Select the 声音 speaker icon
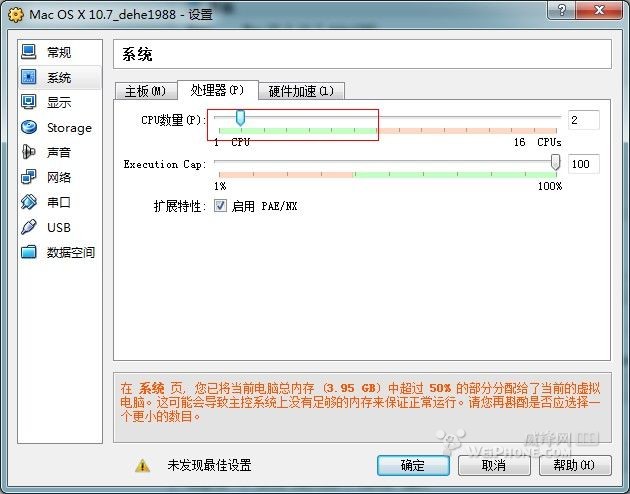Screen dimensions: 630x494 tap(29, 152)
